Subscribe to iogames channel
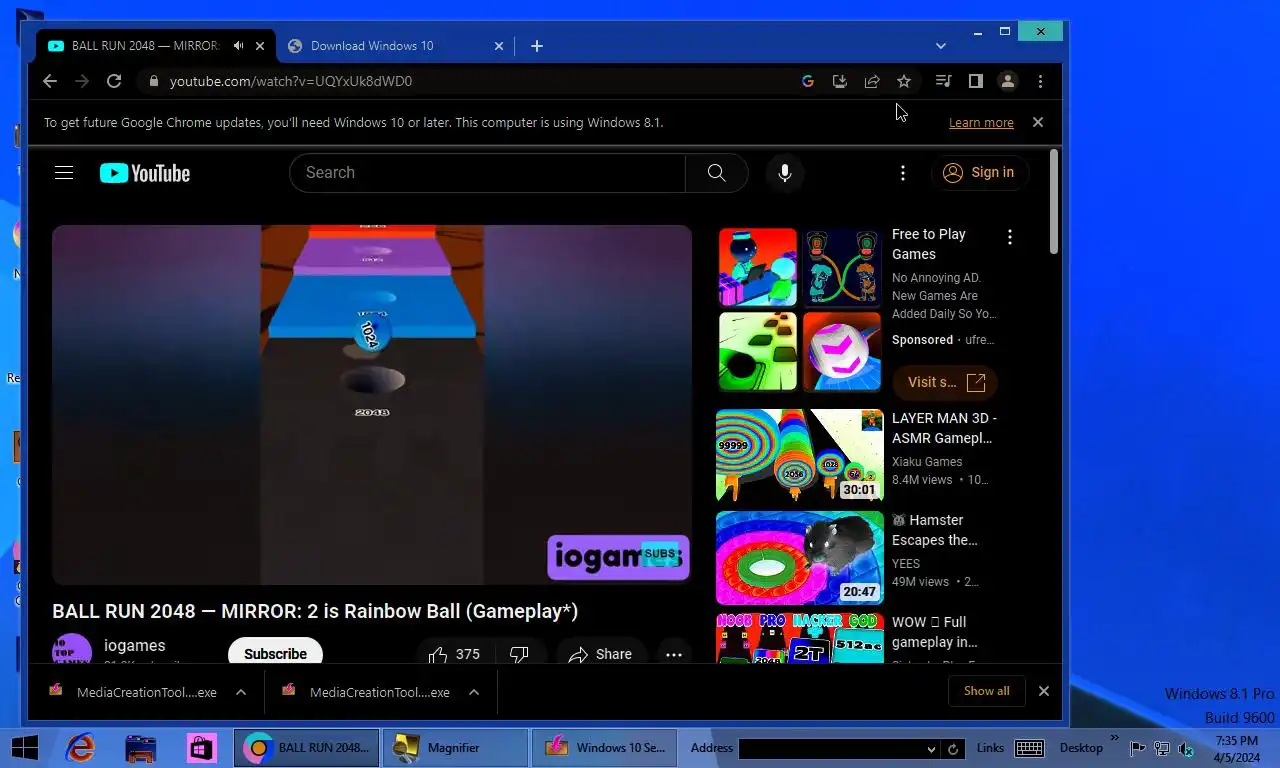 coord(275,652)
